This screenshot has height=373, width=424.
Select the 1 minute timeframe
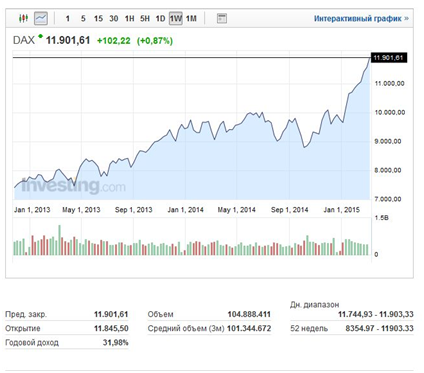(x=68, y=19)
